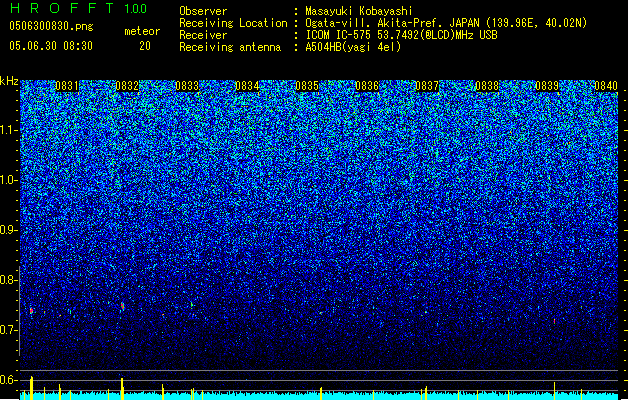Click the Receiver ICOM IC-575 value

[x=401, y=35]
